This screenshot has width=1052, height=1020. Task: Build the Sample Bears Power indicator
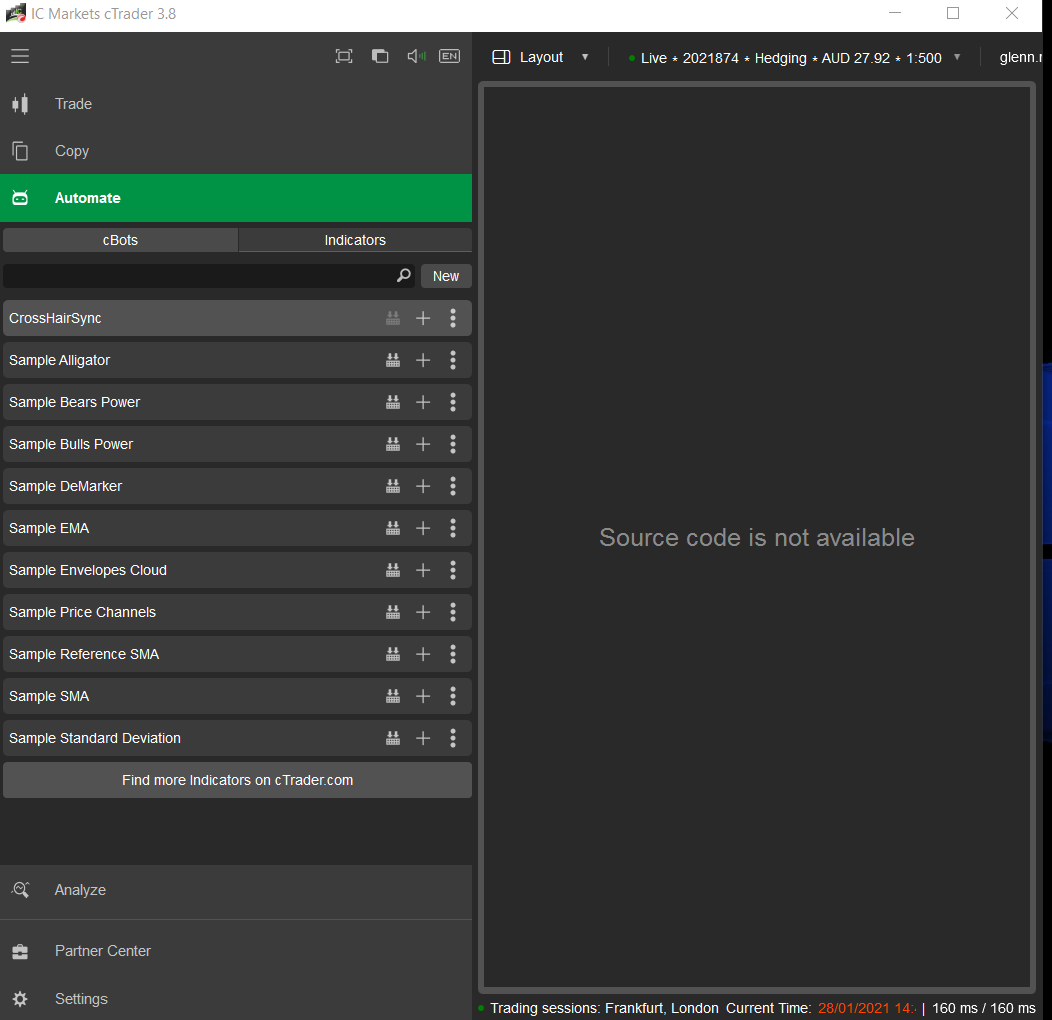(393, 402)
